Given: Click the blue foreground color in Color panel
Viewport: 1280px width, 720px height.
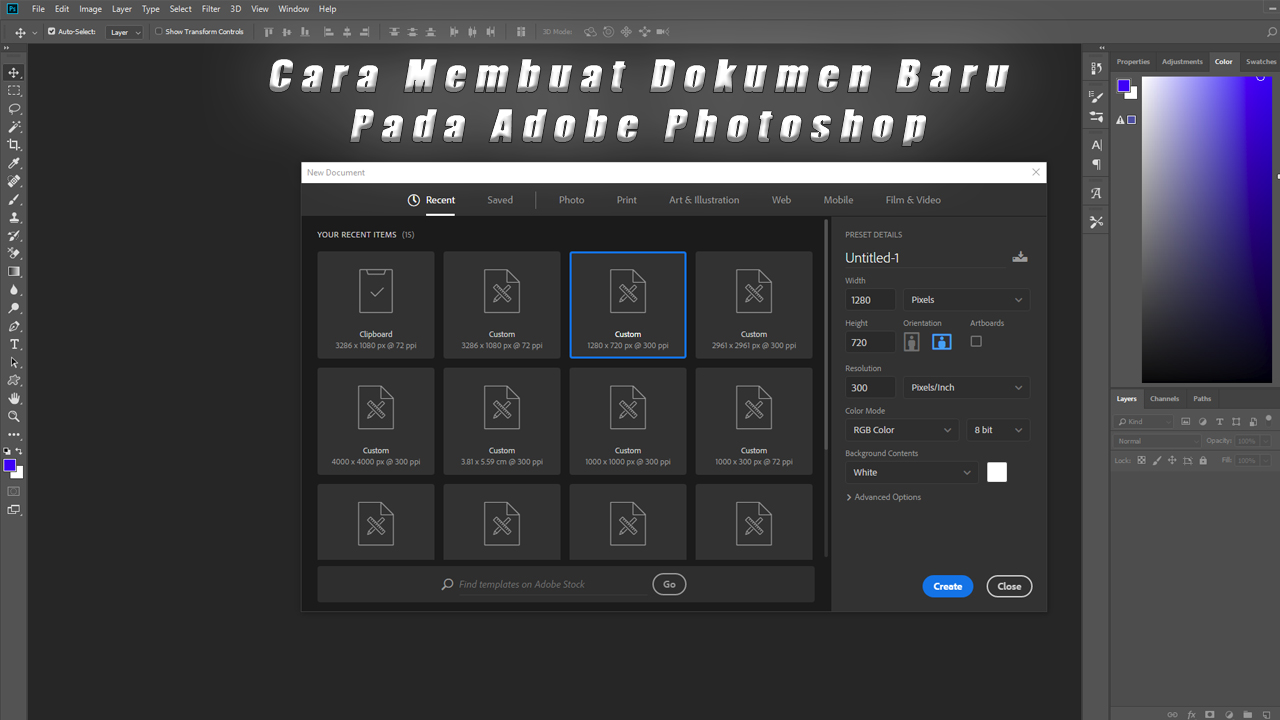Looking at the screenshot, I should pyautogui.click(x=1124, y=86).
